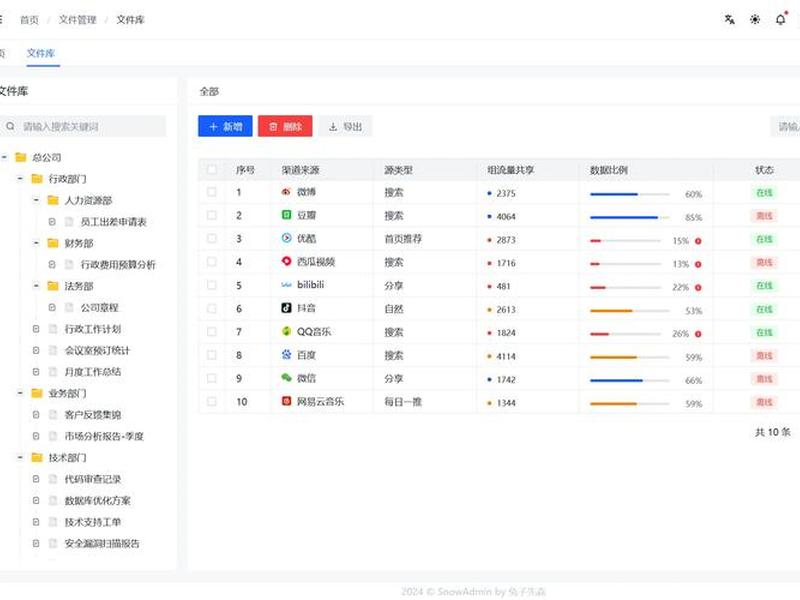Click the 总公司 folder icon
The image size is (800, 600).
tap(21, 157)
